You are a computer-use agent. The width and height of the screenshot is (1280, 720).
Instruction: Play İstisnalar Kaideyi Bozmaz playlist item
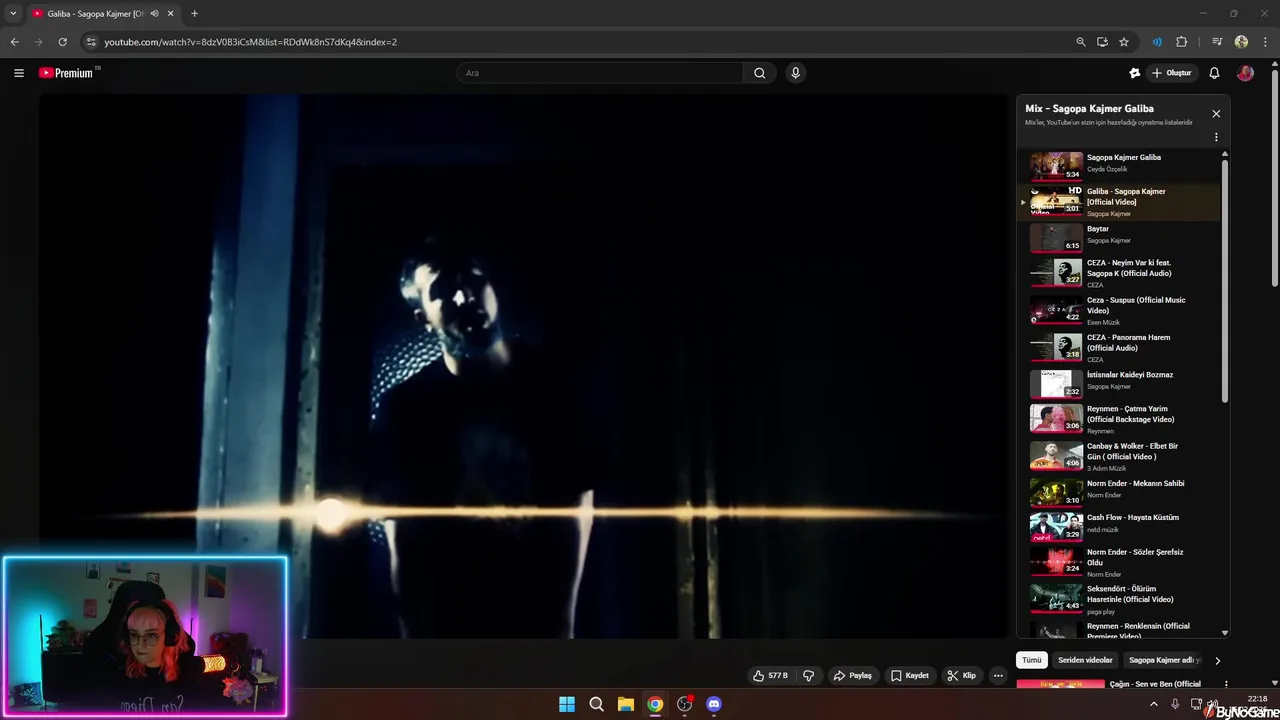coord(1119,383)
